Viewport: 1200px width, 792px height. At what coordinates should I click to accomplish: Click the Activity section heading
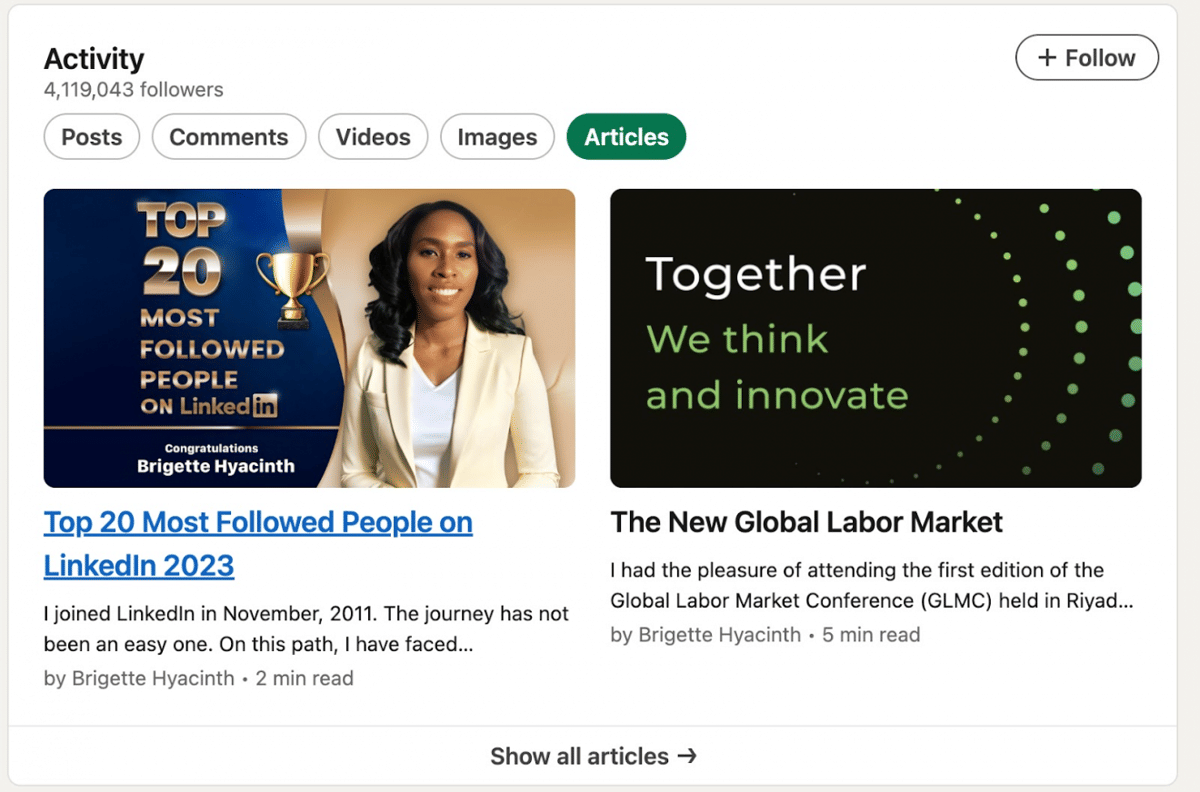tap(93, 59)
